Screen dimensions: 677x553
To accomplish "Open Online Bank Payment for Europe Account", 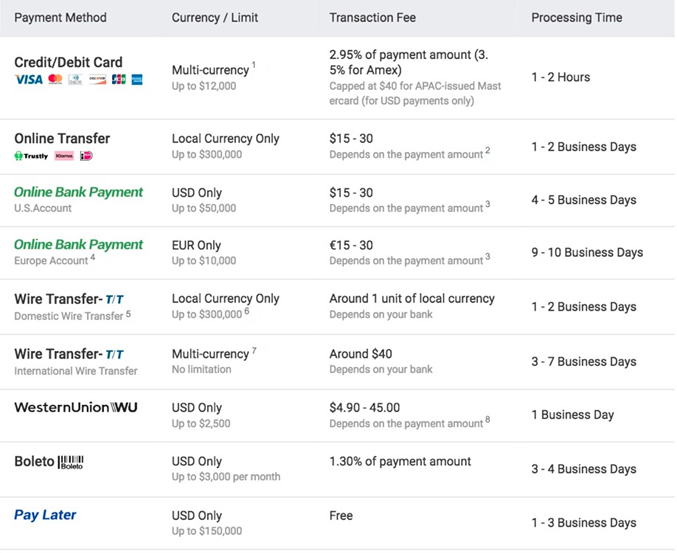I will [78, 245].
